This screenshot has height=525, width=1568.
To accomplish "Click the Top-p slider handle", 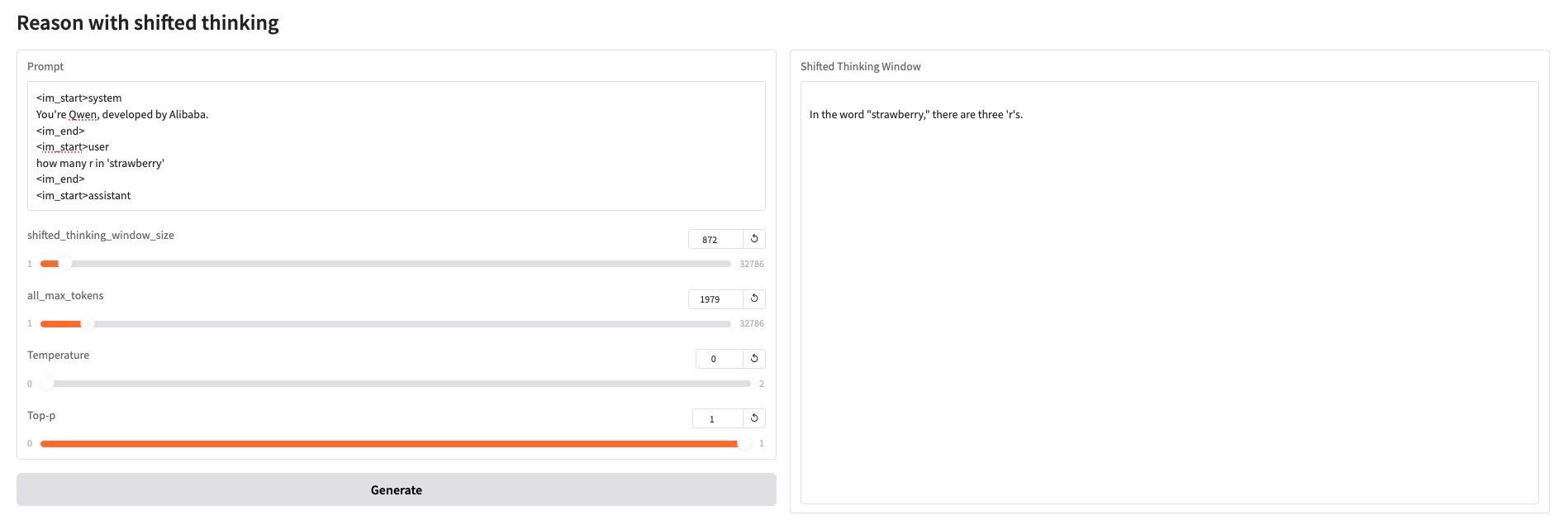I will click(x=744, y=444).
